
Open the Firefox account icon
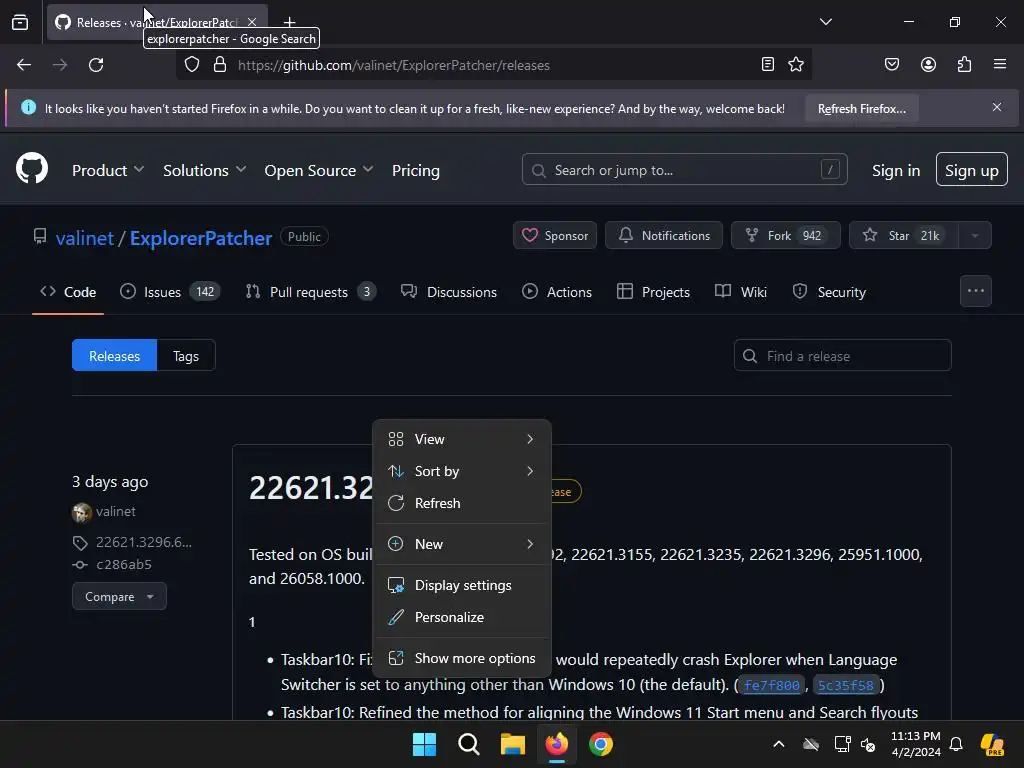(x=929, y=64)
